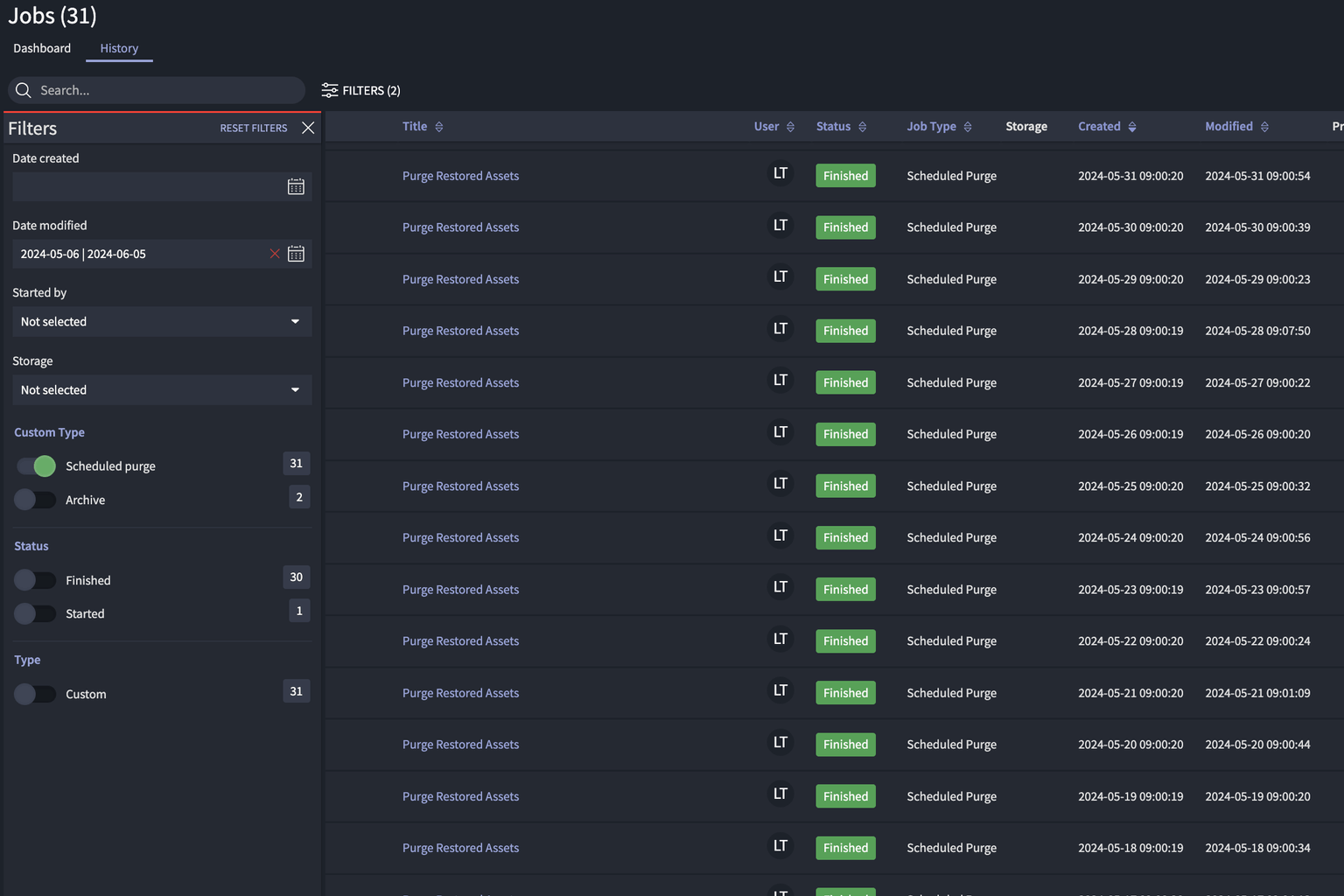This screenshot has height=896, width=1344.
Task: Sort by Modified column arrows
Action: coord(1264,127)
